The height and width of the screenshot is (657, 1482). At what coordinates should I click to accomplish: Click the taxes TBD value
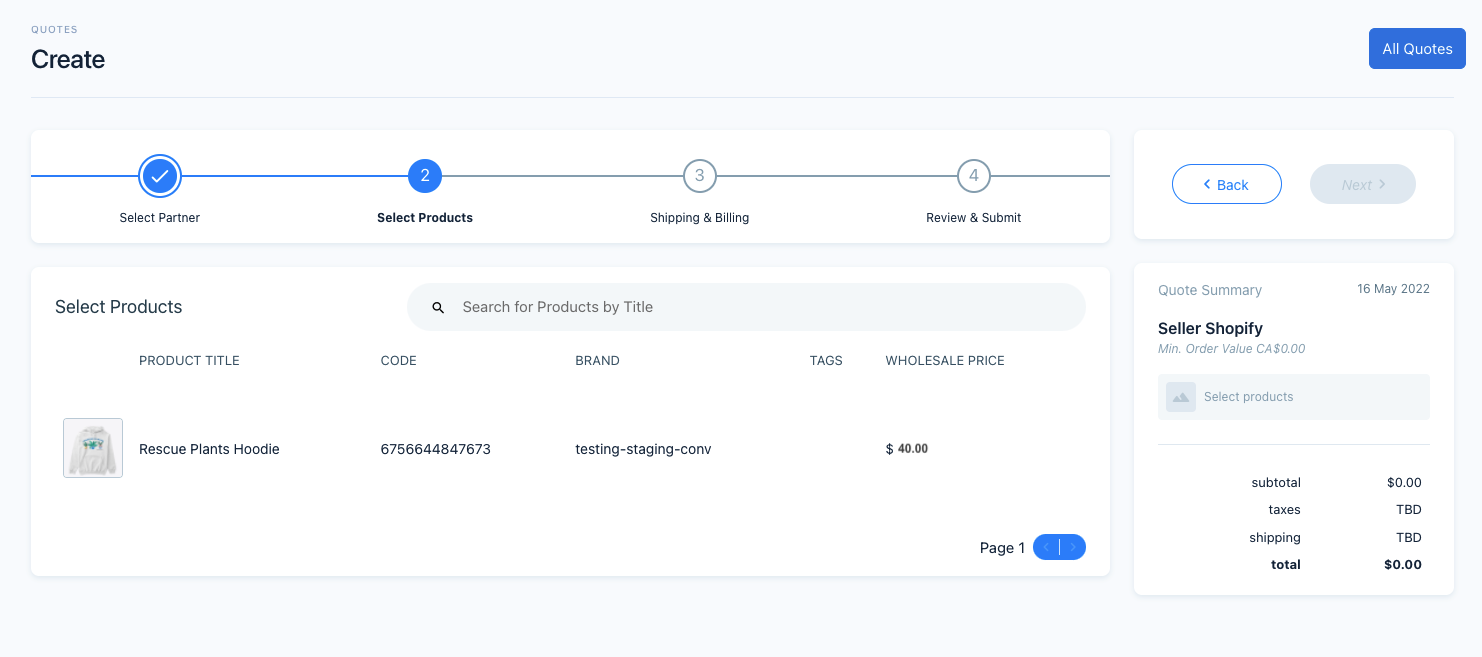(x=1409, y=510)
